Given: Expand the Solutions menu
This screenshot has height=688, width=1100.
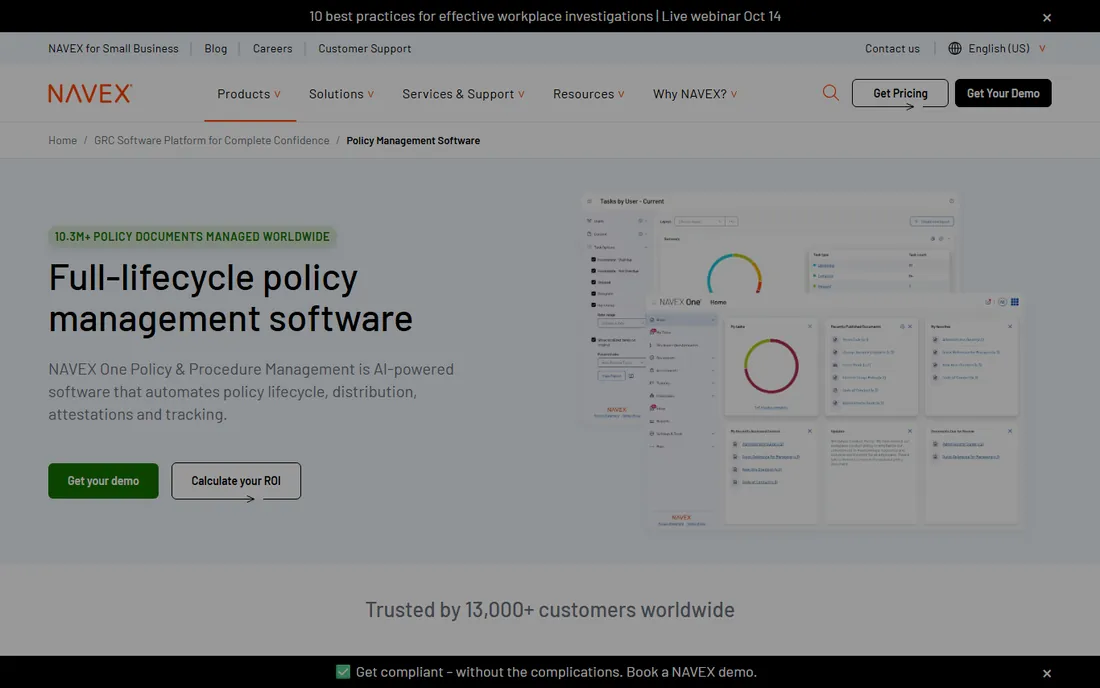Looking at the screenshot, I should 342,94.
